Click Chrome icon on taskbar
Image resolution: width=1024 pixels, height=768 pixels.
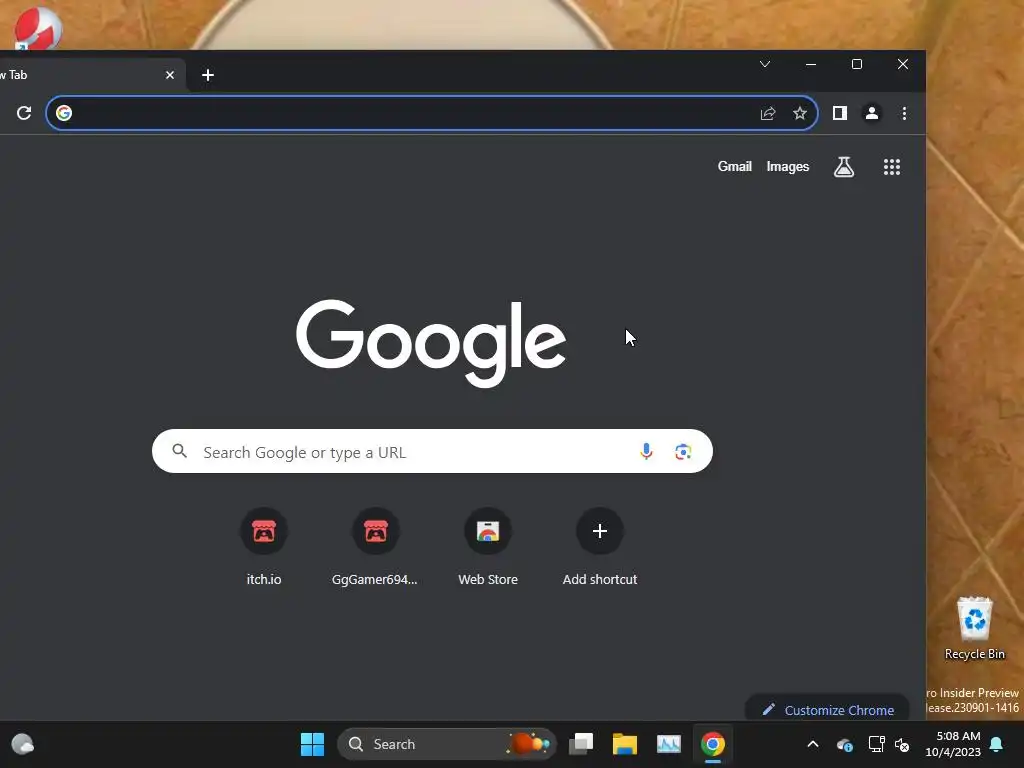point(712,744)
